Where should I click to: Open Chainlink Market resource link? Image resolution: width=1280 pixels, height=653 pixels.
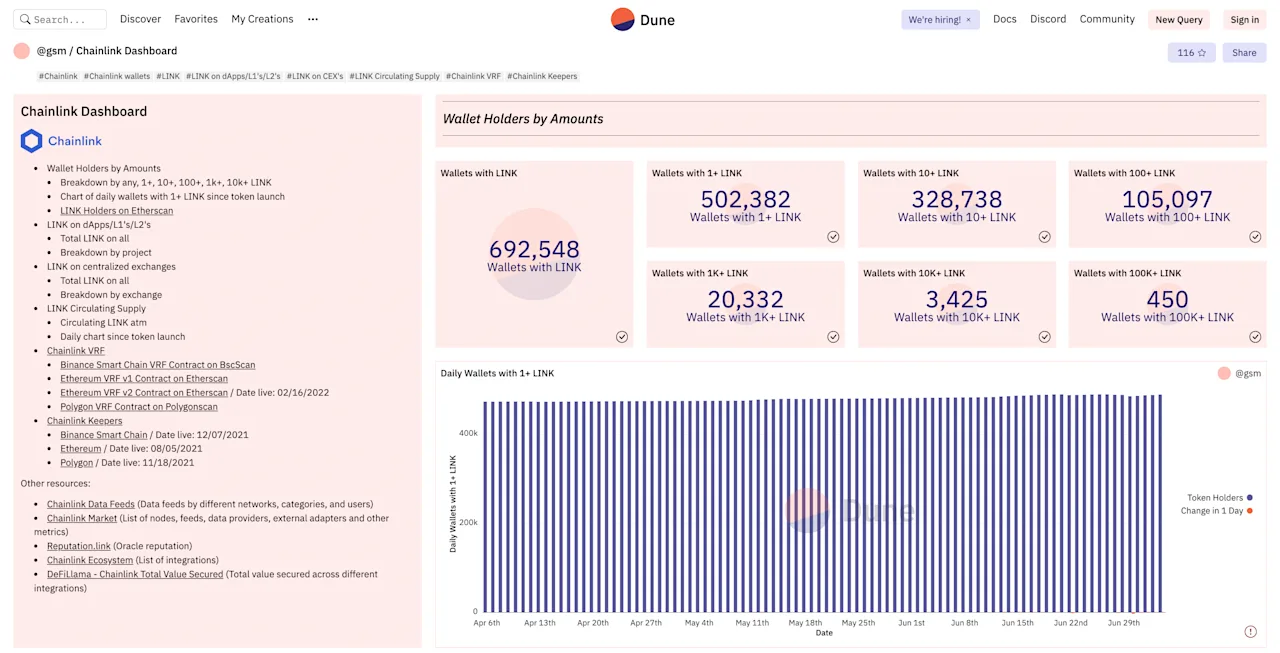click(82, 519)
